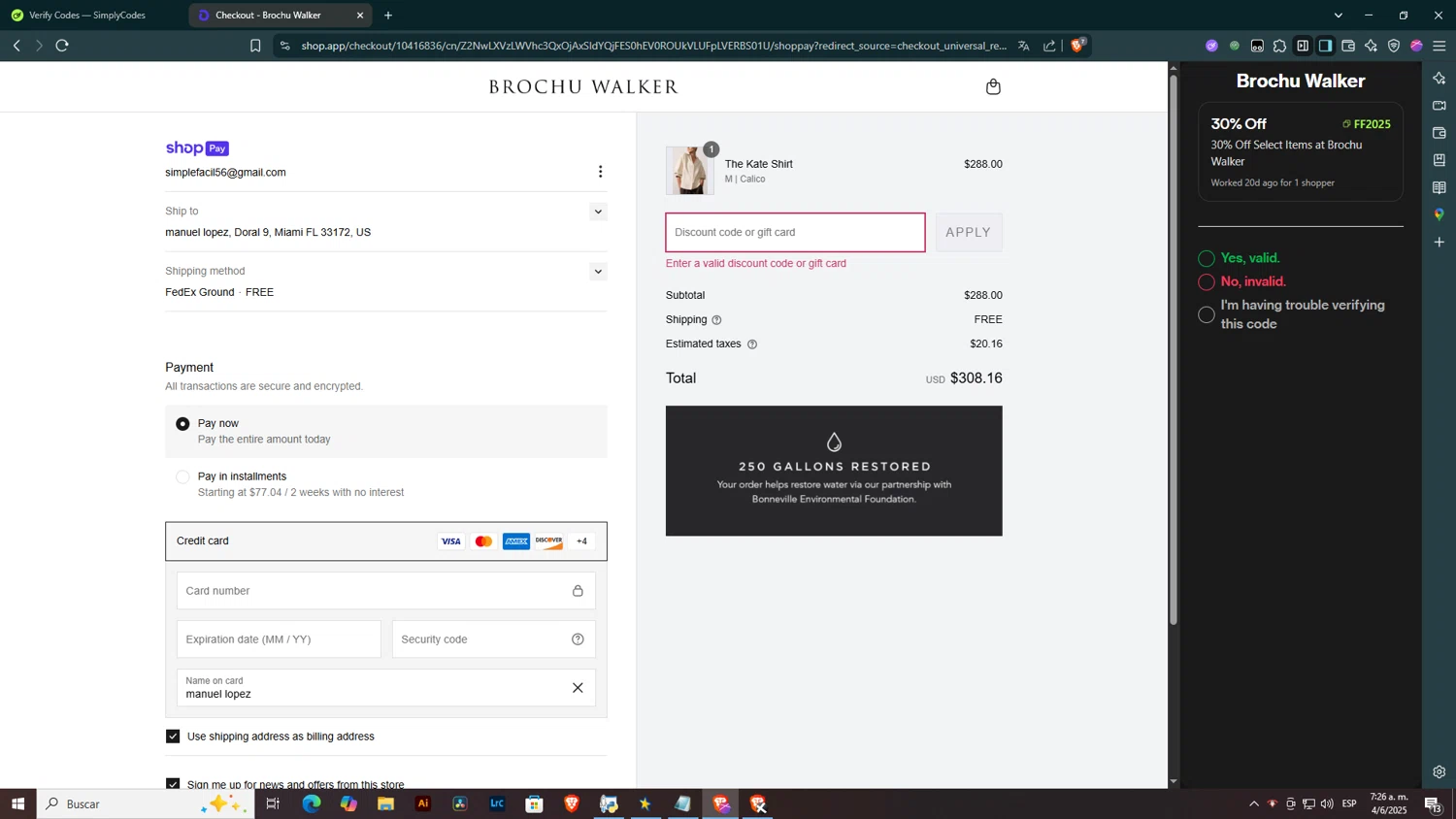The width and height of the screenshot is (1456, 819).
Task: Bookmark this page with the bookmark icon
Action: point(255,46)
